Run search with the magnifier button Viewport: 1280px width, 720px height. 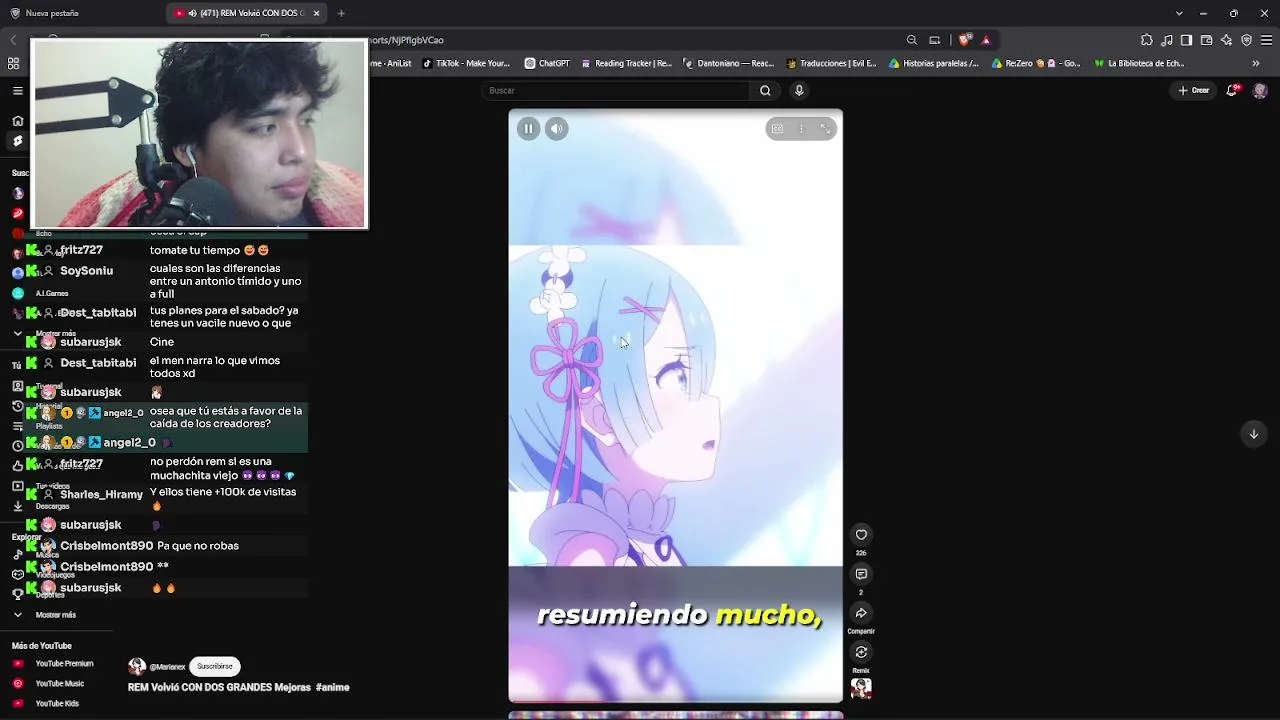click(765, 91)
